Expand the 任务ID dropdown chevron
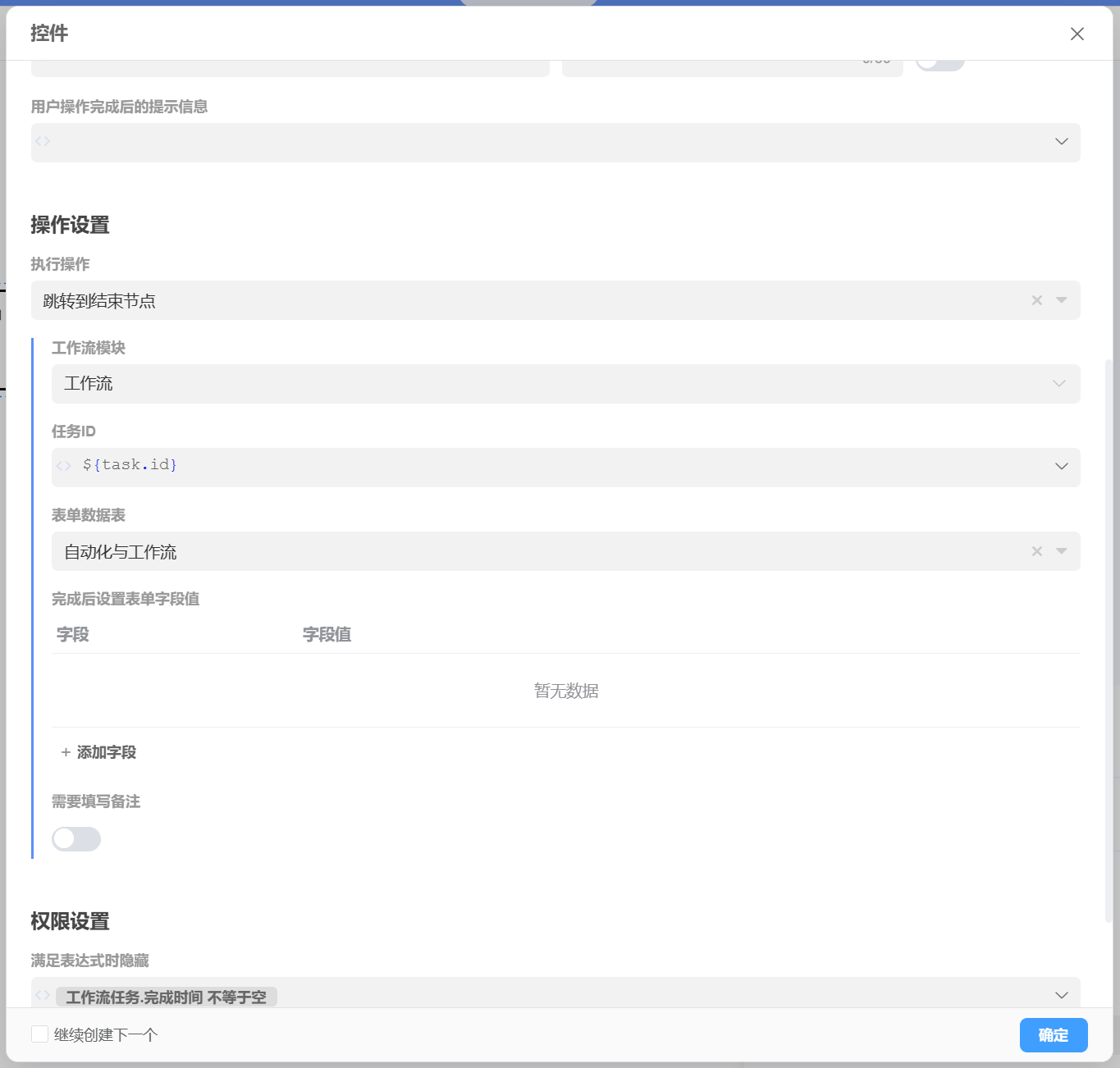Viewport: 1120px width, 1068px height. point(1061,466)
